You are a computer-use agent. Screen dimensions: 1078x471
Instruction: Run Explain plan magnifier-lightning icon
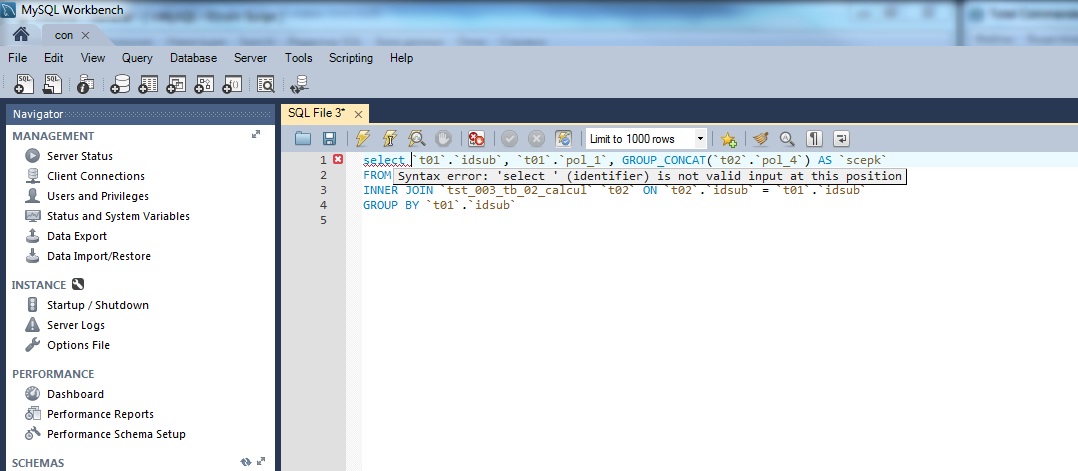pos(416,139)
